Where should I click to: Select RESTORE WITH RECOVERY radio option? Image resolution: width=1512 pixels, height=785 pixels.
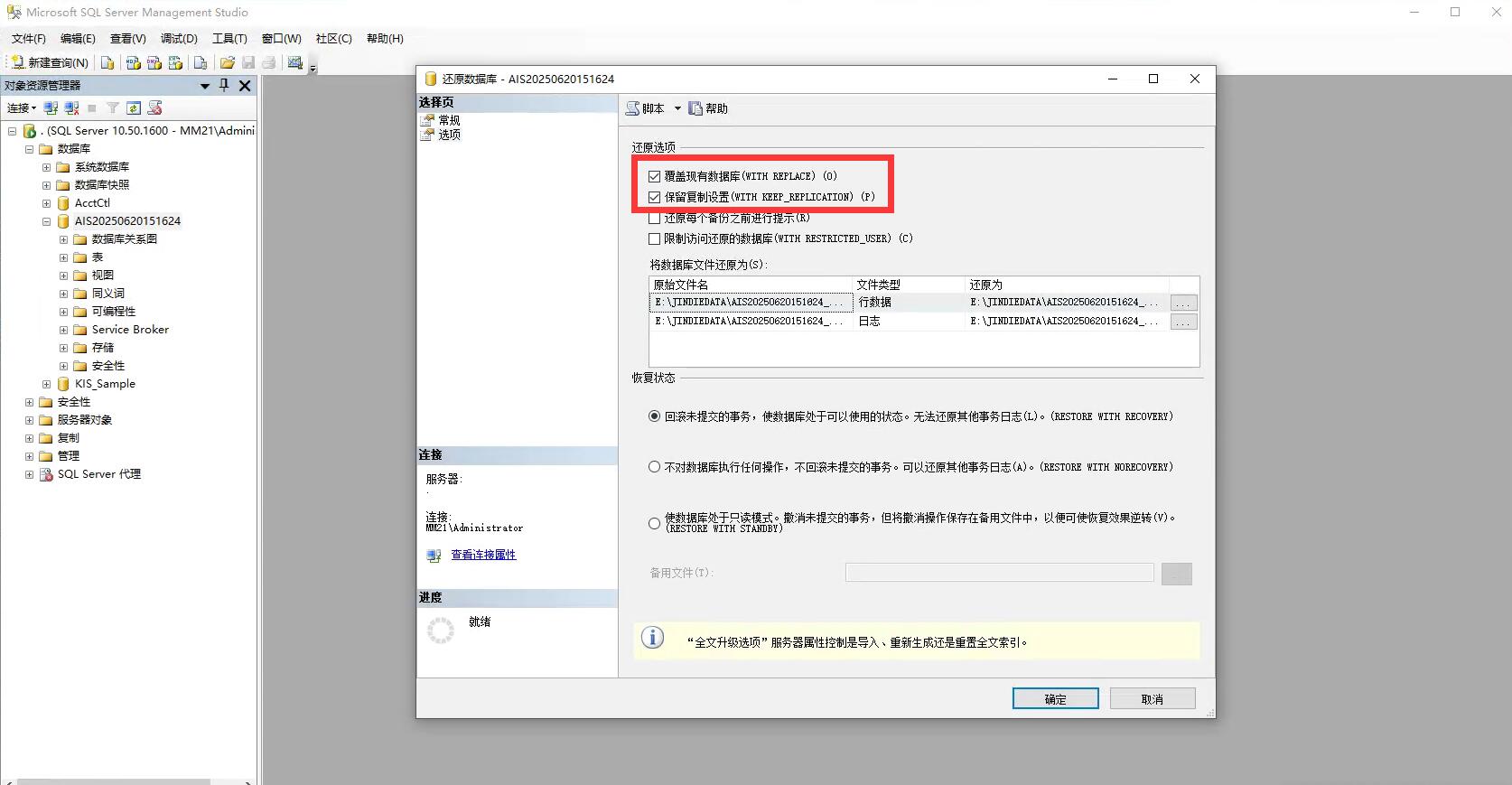pos(654,416)
